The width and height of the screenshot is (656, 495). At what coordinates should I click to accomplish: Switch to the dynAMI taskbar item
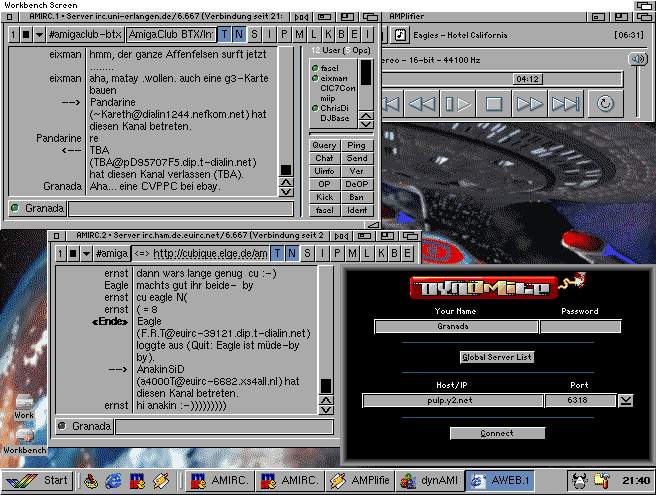click(429, 481)
